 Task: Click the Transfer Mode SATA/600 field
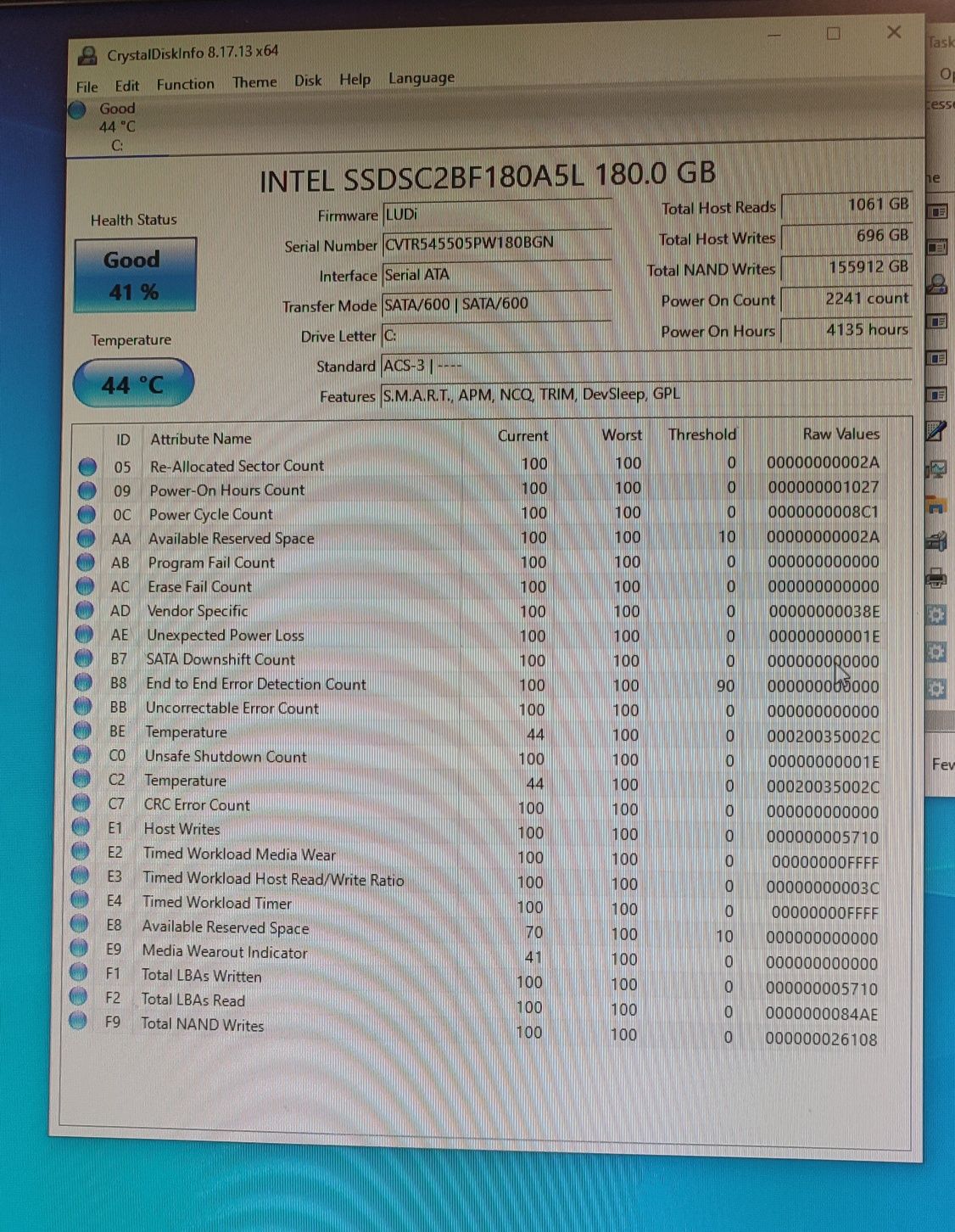click(x=496, y=305)
